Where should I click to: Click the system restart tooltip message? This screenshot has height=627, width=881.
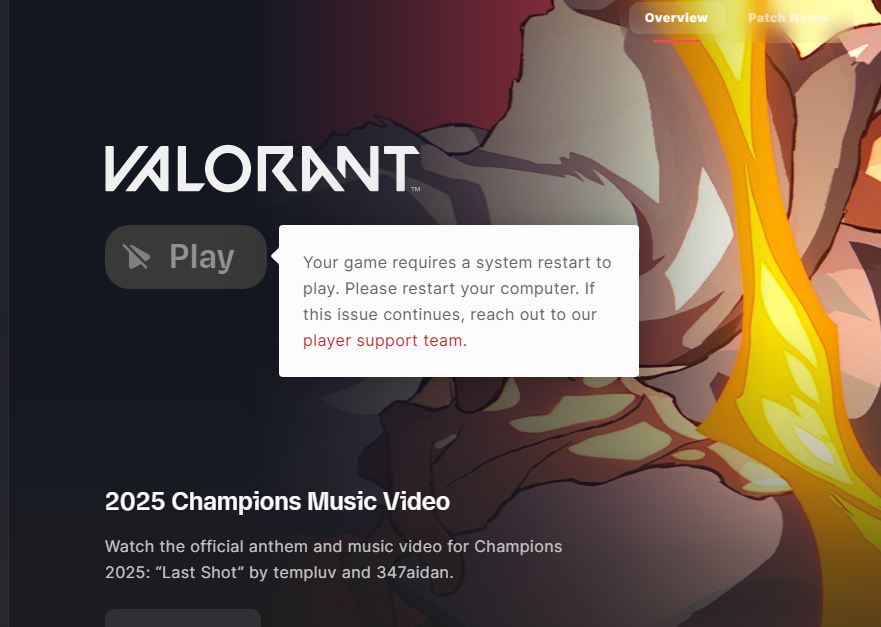point(458,301)
